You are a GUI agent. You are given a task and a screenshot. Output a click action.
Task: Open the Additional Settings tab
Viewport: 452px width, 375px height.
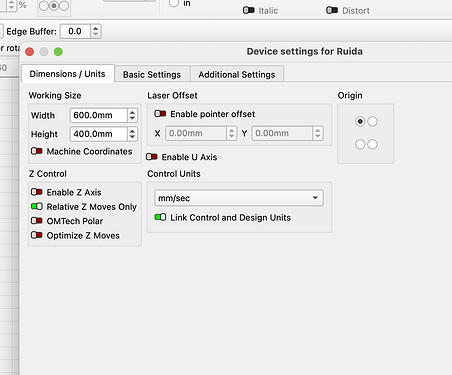[237, 74]
